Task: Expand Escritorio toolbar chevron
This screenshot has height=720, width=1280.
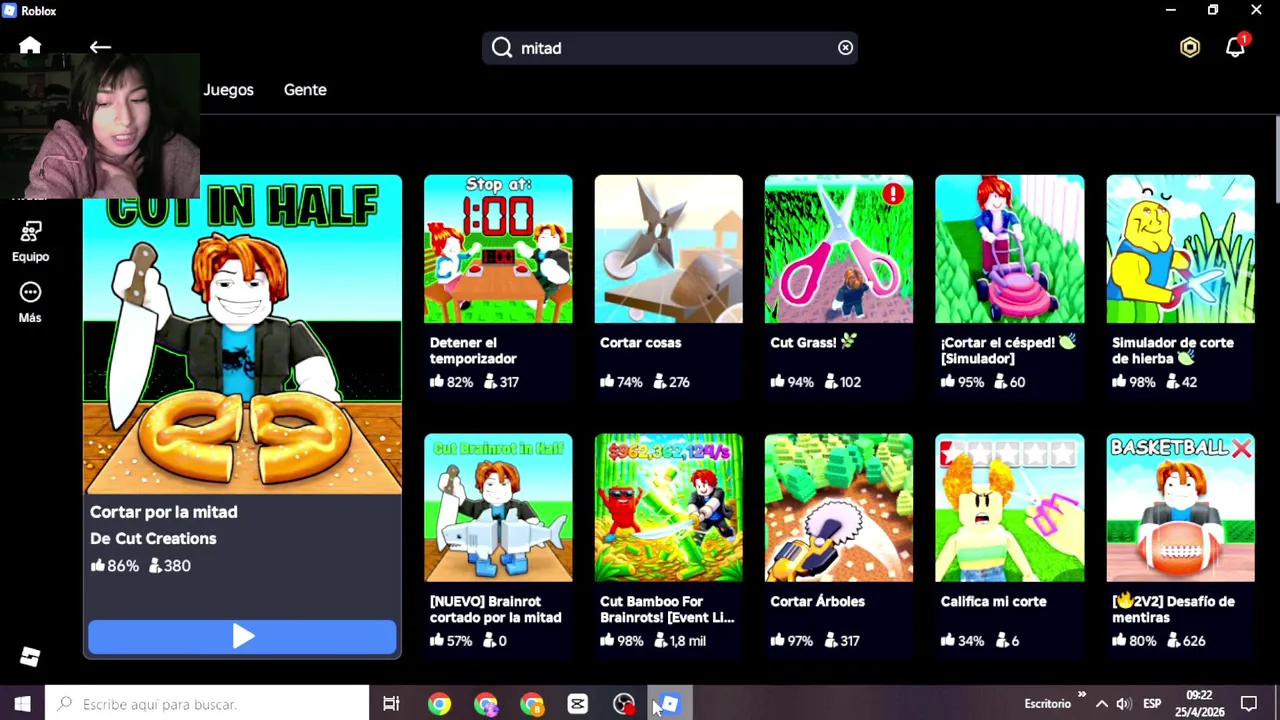Action: (1081, 695)
